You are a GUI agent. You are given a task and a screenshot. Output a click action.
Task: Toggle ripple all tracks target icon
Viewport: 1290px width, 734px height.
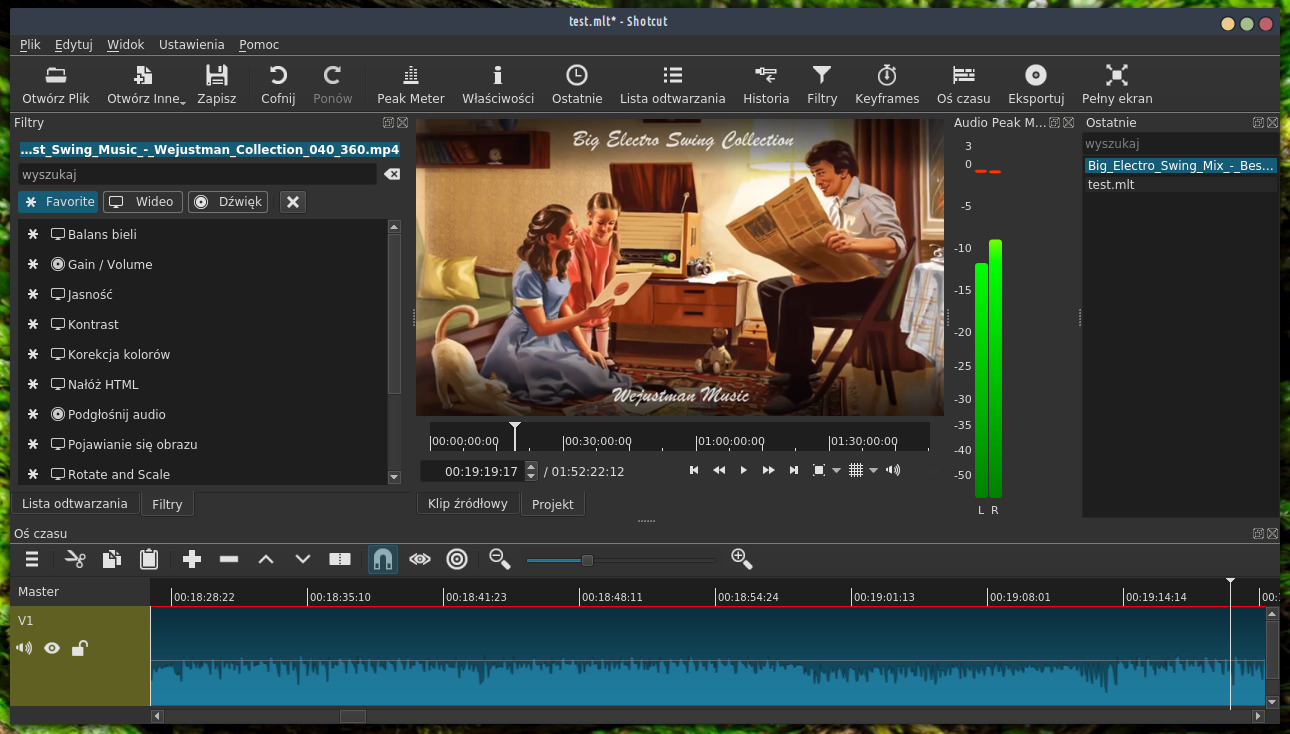click(x=457, y=560)
